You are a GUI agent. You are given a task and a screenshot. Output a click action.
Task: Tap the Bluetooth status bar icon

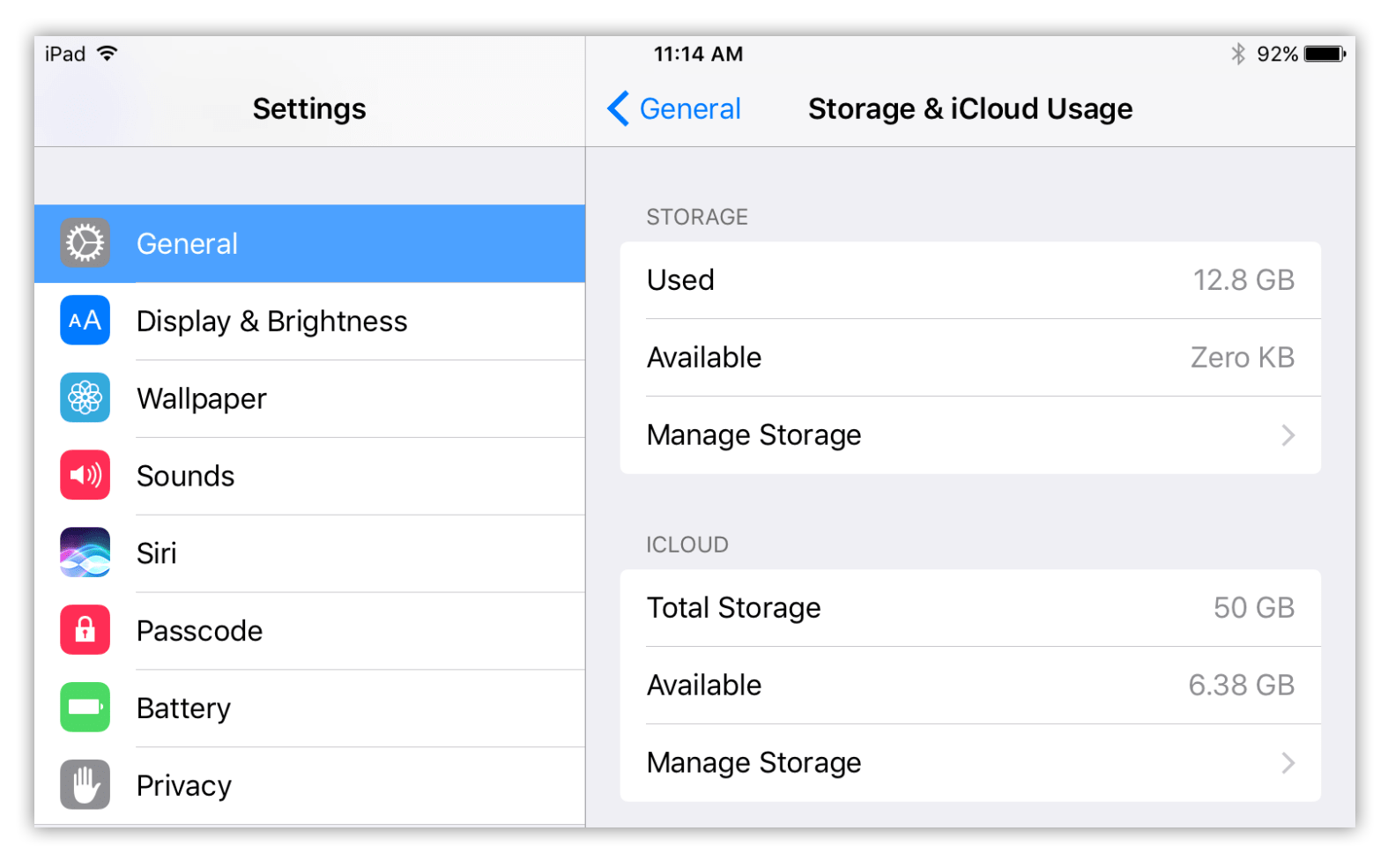1238,55
